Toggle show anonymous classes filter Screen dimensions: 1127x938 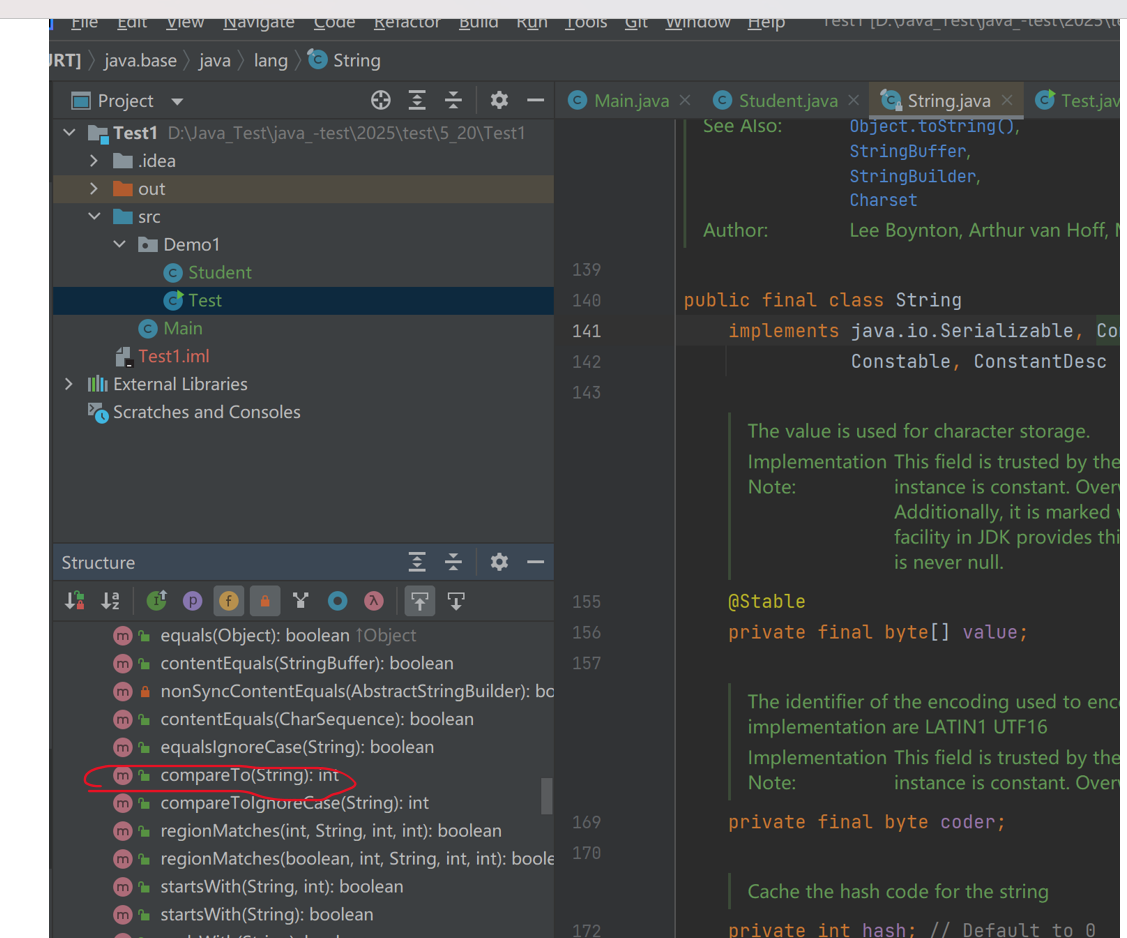click(337, 601)
